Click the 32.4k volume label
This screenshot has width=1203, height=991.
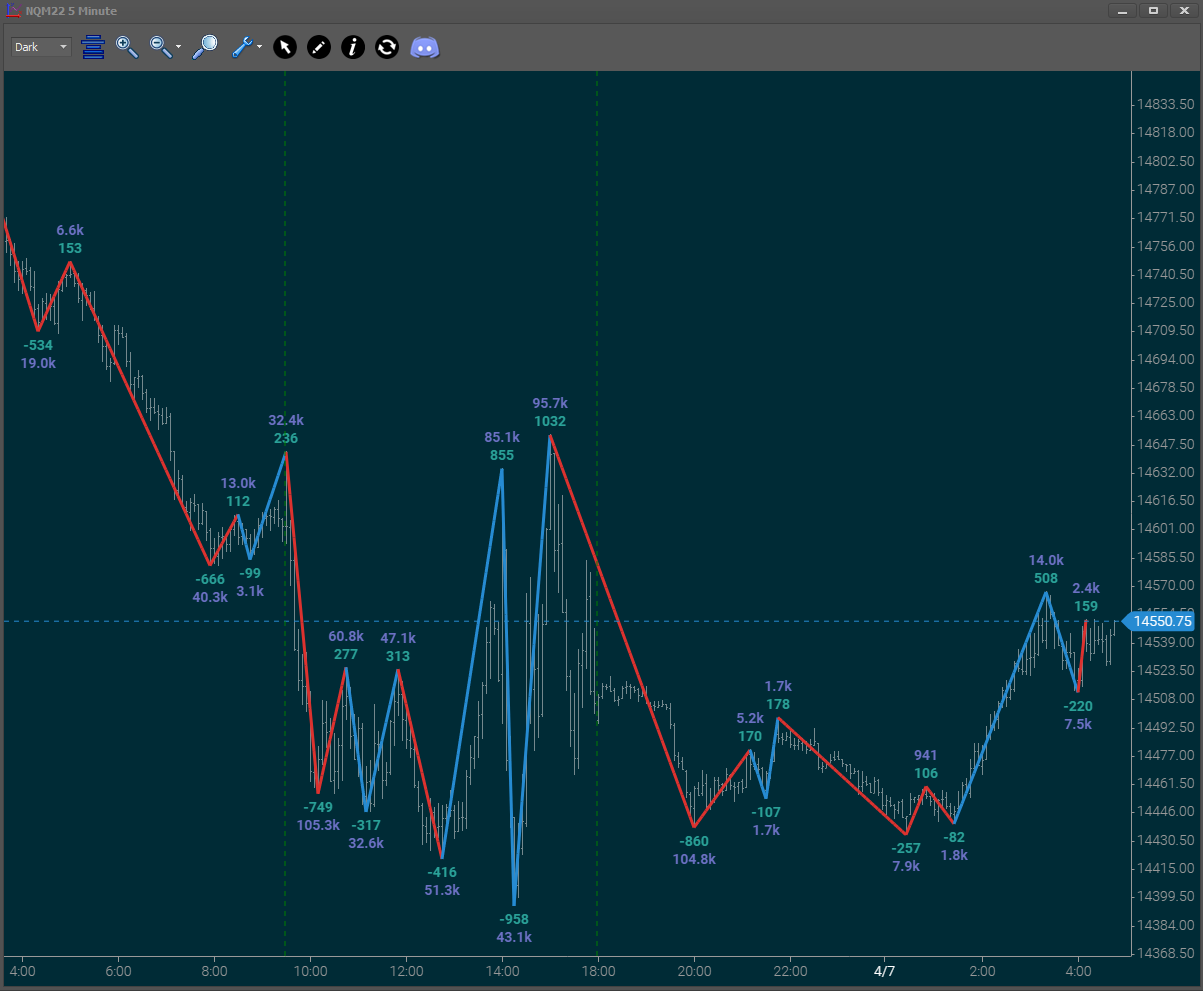pyautogui.click(x=286, y=420)
